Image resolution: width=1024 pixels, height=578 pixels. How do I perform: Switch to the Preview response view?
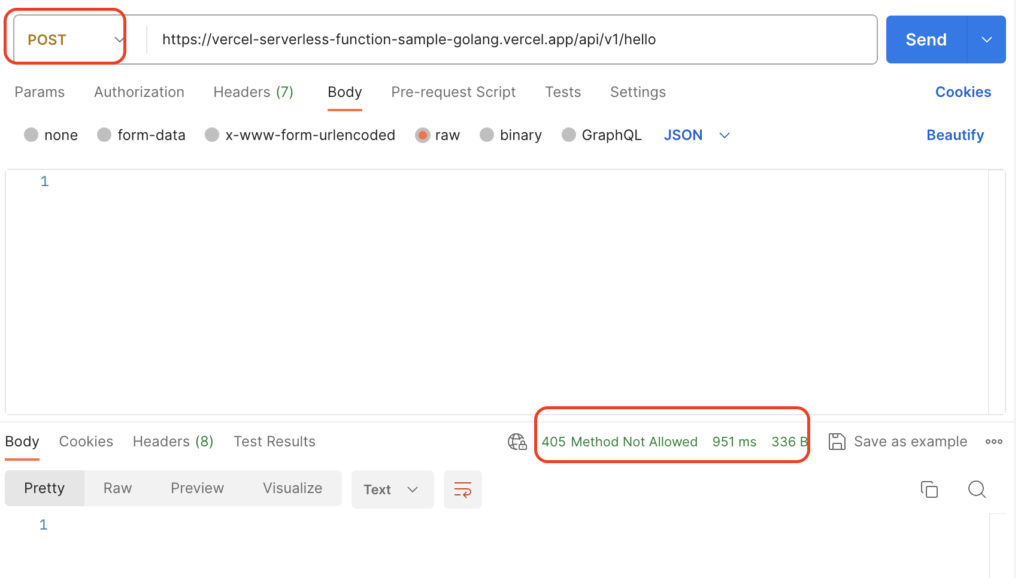[196, 488]
